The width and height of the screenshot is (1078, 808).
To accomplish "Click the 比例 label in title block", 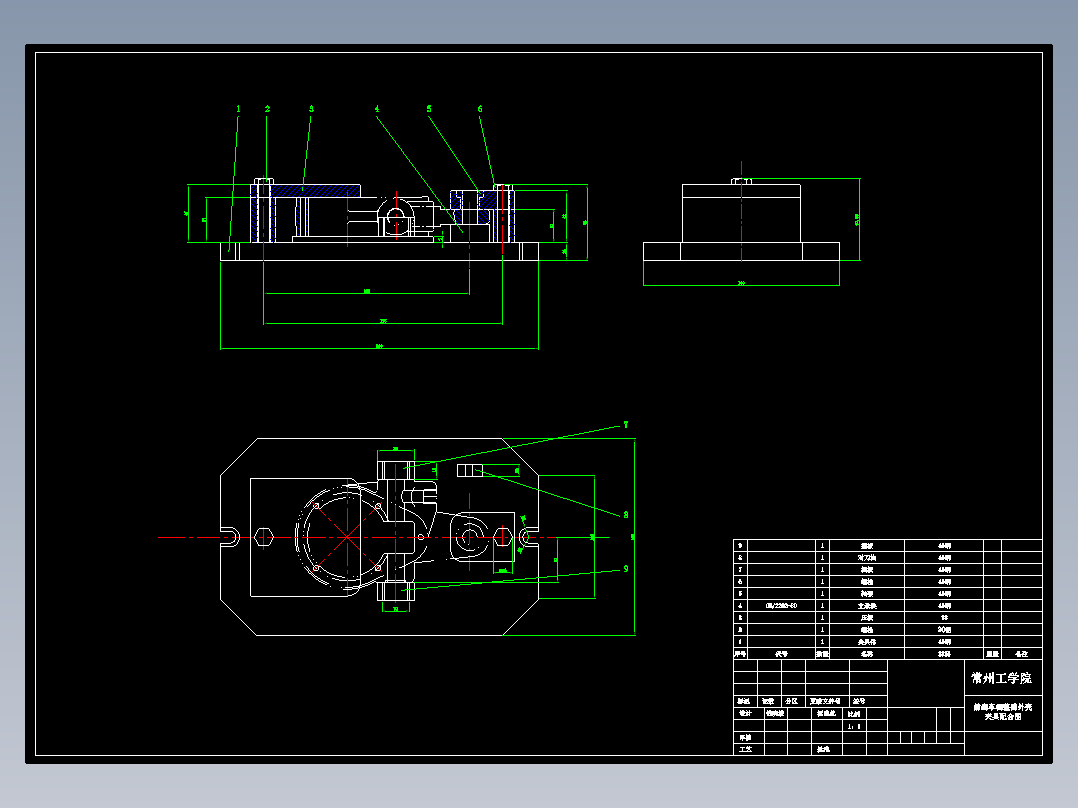I will 853,713.
